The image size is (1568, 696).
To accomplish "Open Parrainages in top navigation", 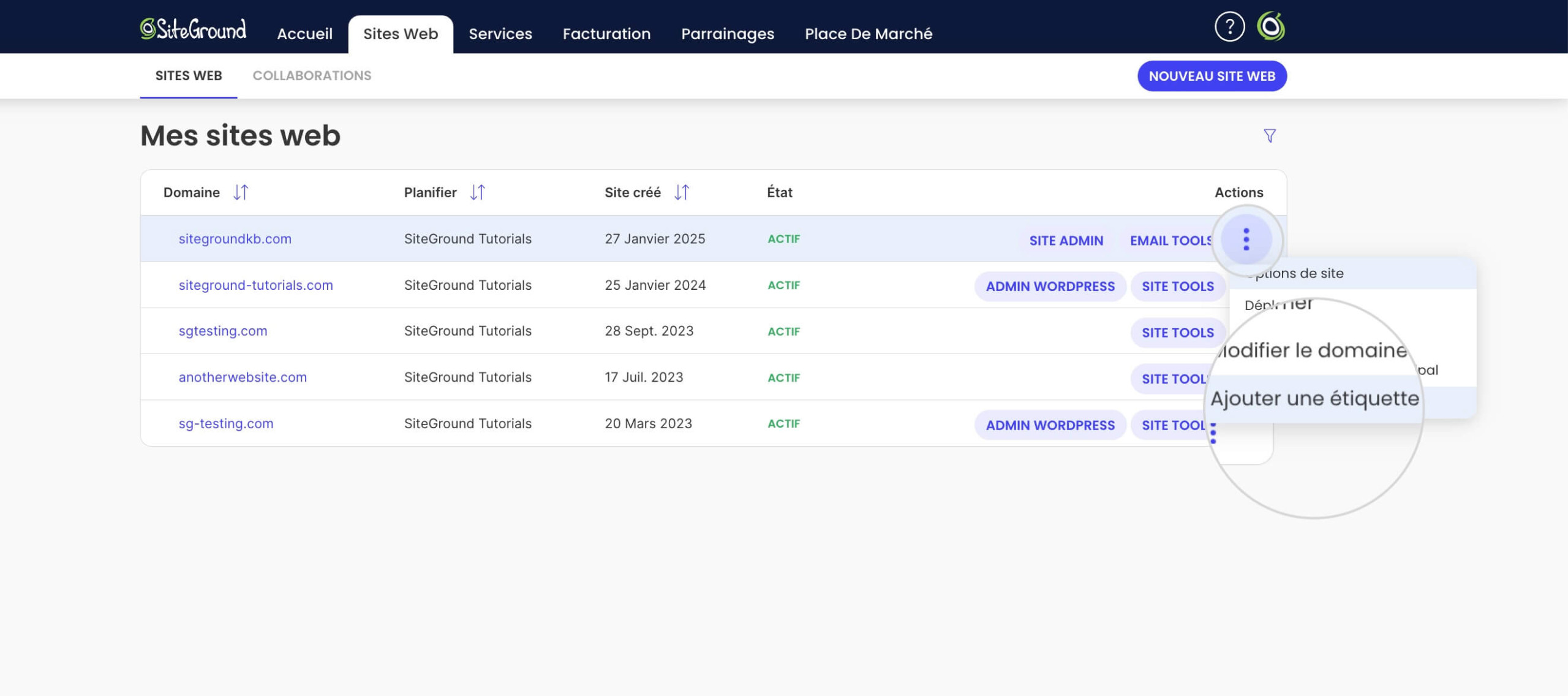I will [728, 34].
